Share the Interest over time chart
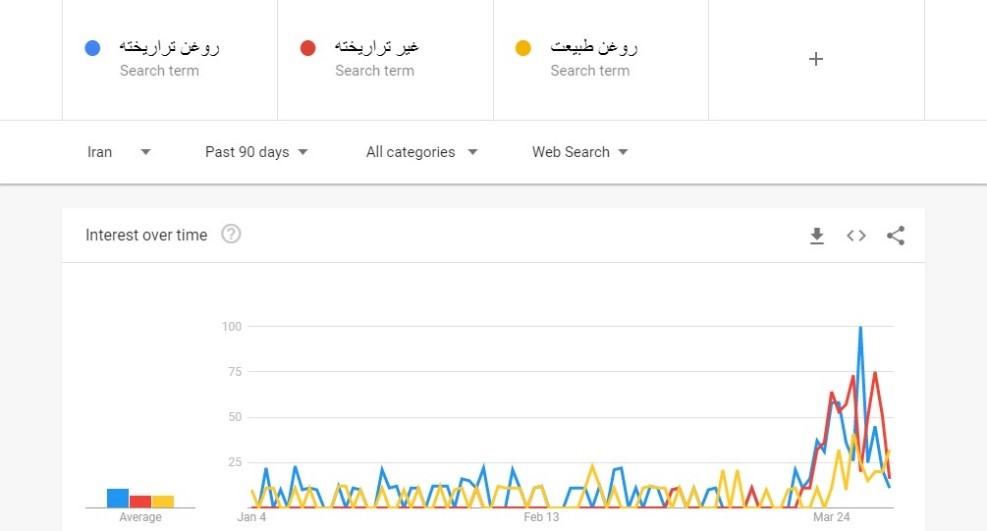 [896, 236]
